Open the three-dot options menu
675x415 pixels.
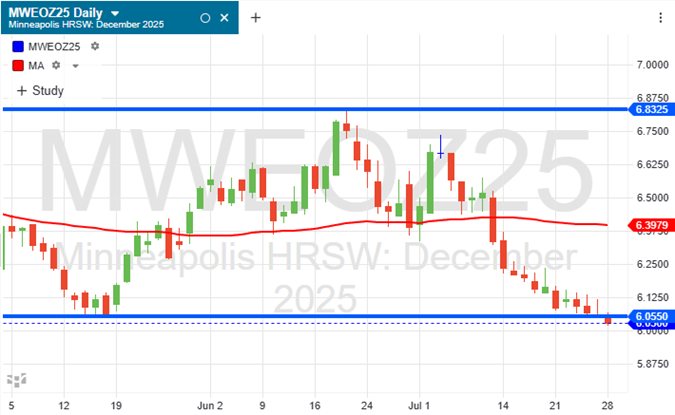[660, 18]
